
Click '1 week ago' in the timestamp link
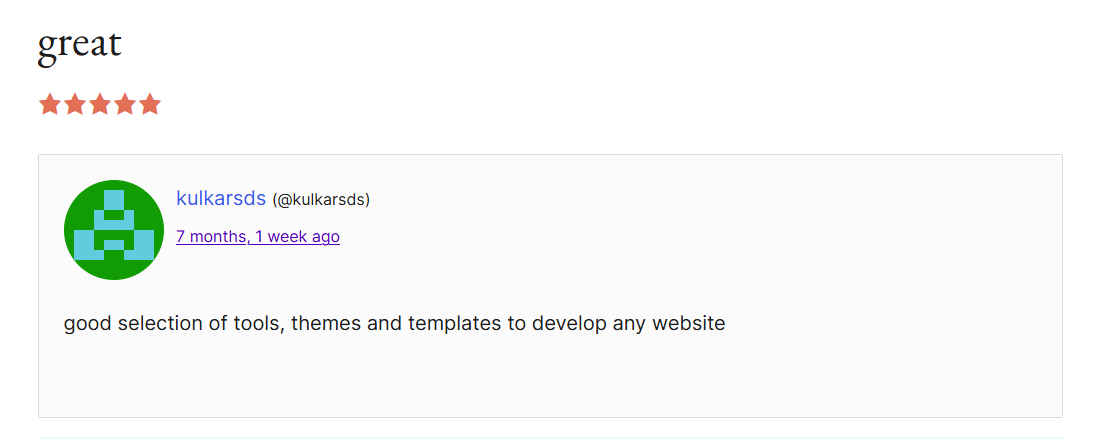tap(297, 237)
